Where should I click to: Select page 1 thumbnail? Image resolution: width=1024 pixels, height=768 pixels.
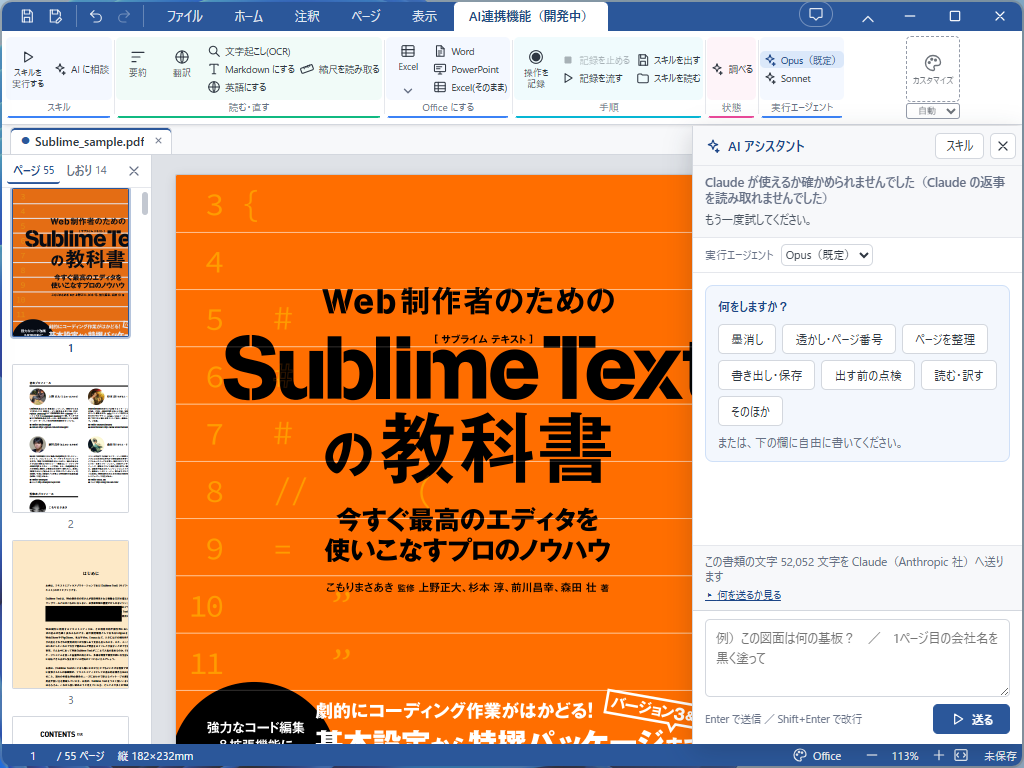[71, 263]
